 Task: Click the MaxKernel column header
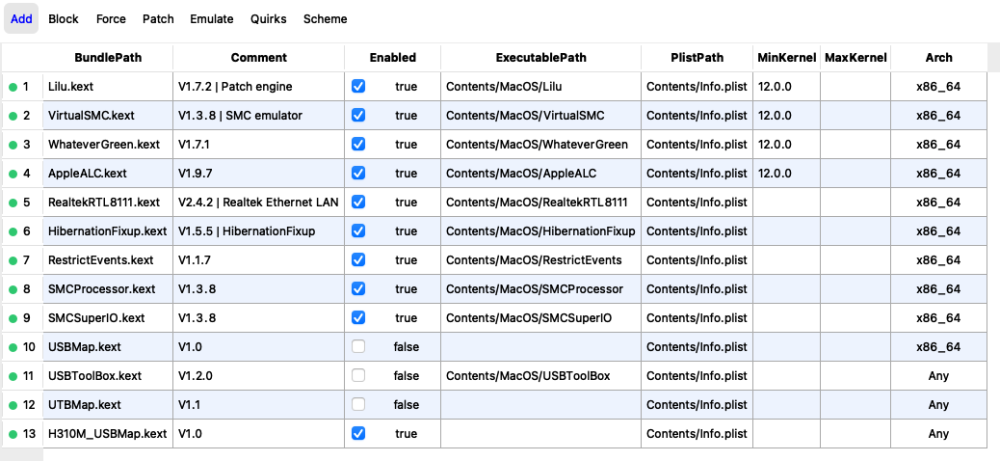[855, 57]
